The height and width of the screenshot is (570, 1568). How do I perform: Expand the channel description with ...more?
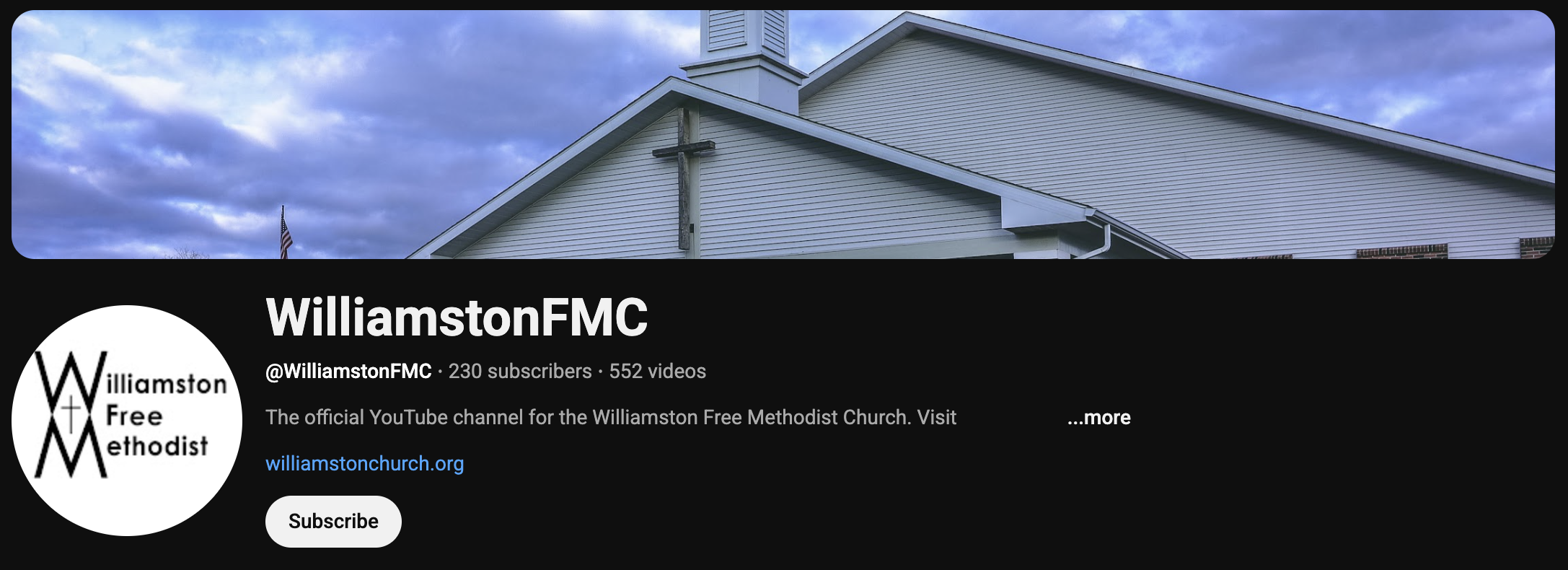(1098, 417)
